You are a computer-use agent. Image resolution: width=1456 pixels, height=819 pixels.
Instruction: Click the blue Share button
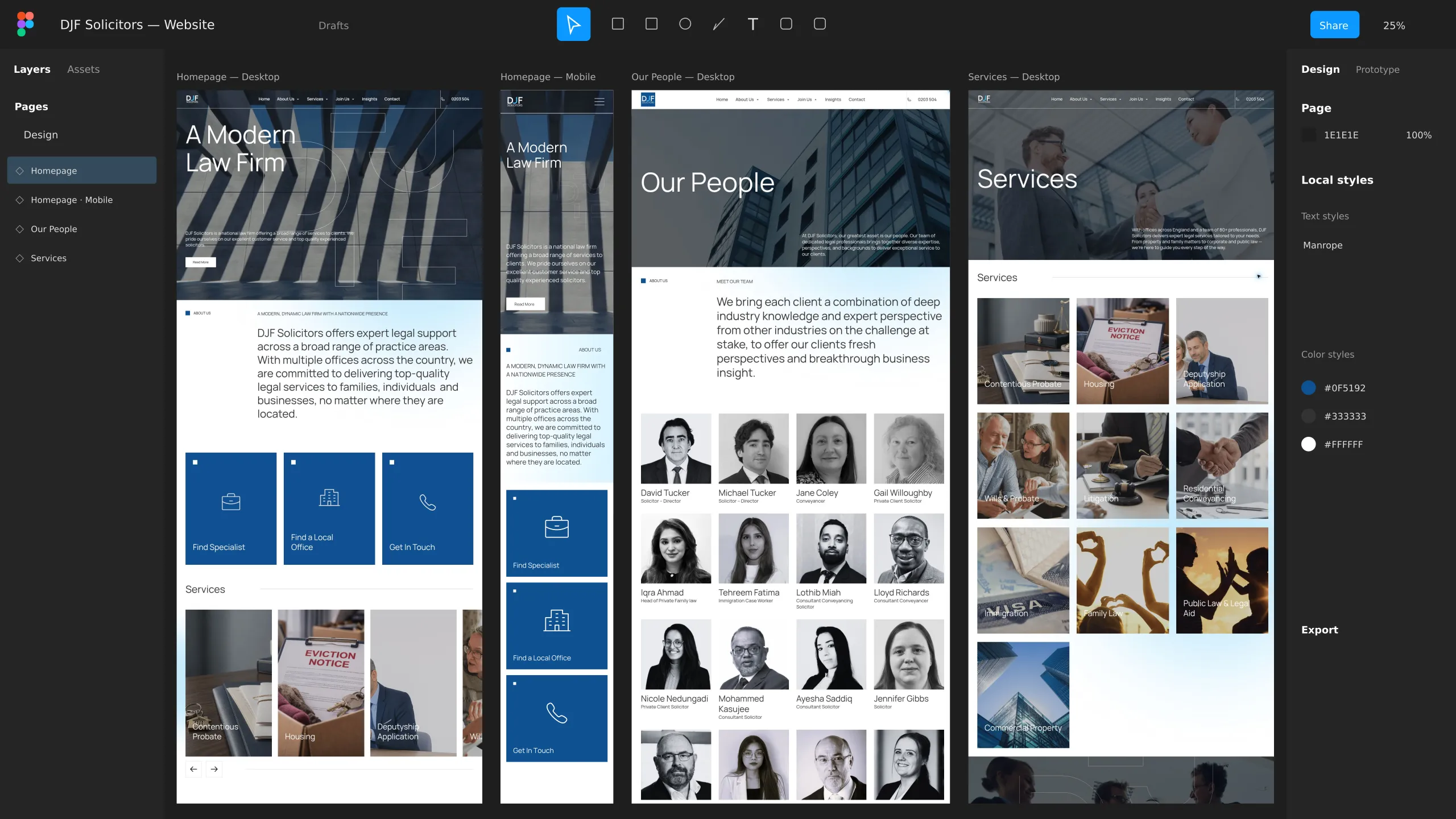pos(1334,25)
